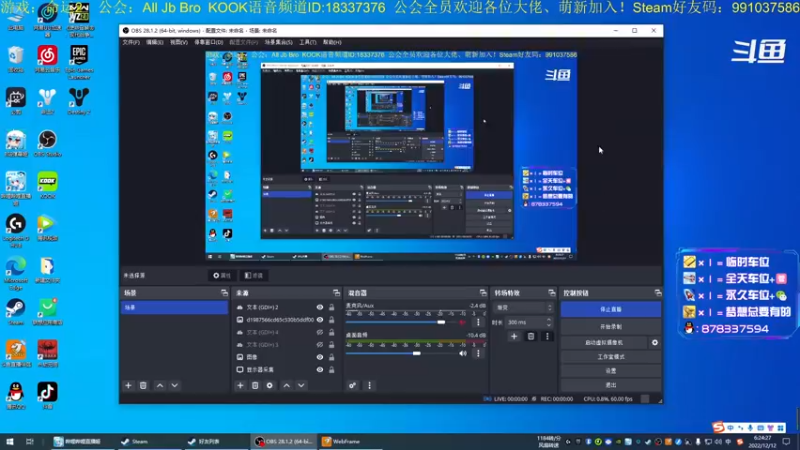Image resolution: width=800 pixels, height=450 pixels.
Task: Click the start recording button
Action: 611,327
